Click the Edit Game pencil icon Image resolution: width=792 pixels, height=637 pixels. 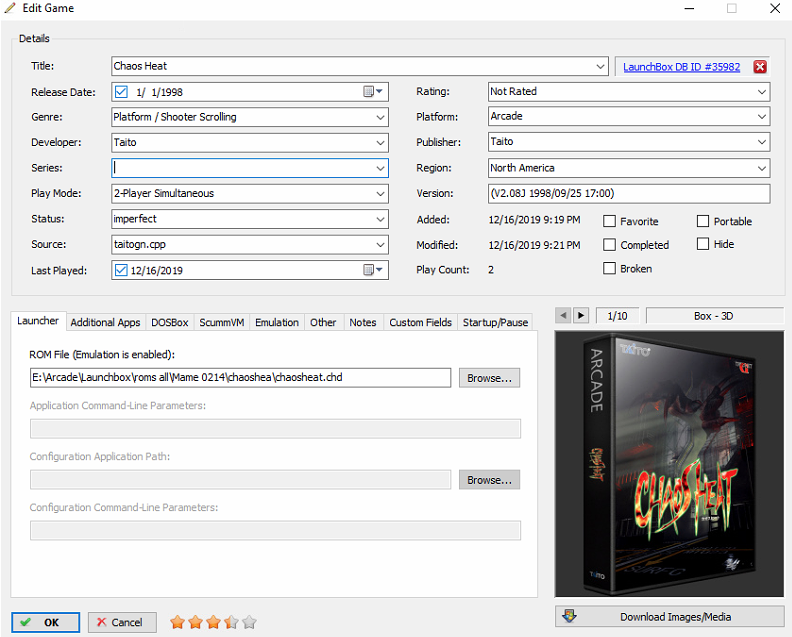(x=10, y=8)
